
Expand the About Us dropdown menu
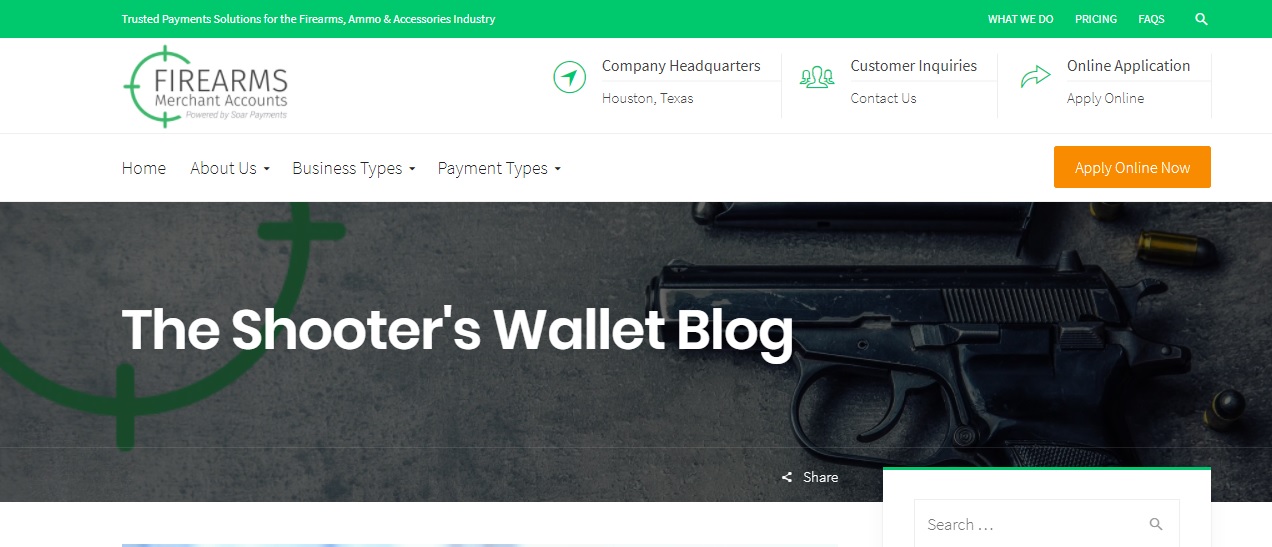(230, 168)
